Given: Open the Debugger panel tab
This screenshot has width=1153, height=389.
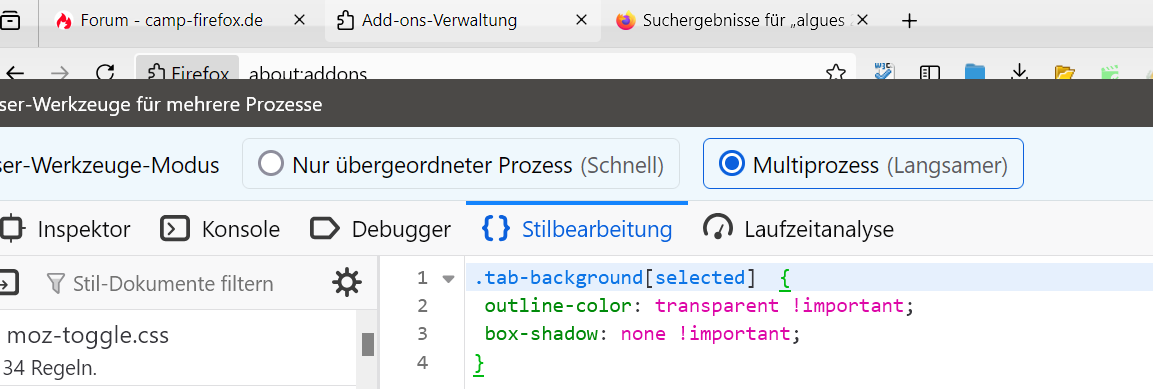Looking at the screenshot, I should pyautogui.click(x=380, y=229).
